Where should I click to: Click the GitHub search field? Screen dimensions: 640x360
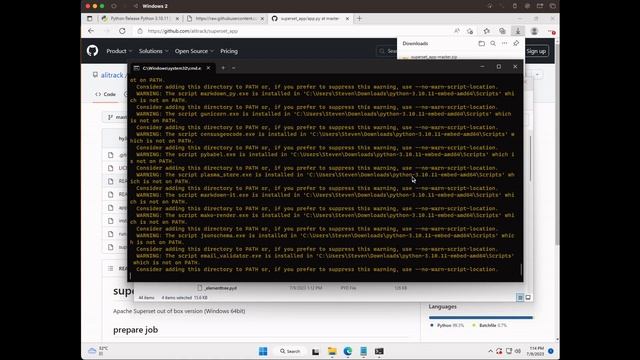tap(386, 51)
